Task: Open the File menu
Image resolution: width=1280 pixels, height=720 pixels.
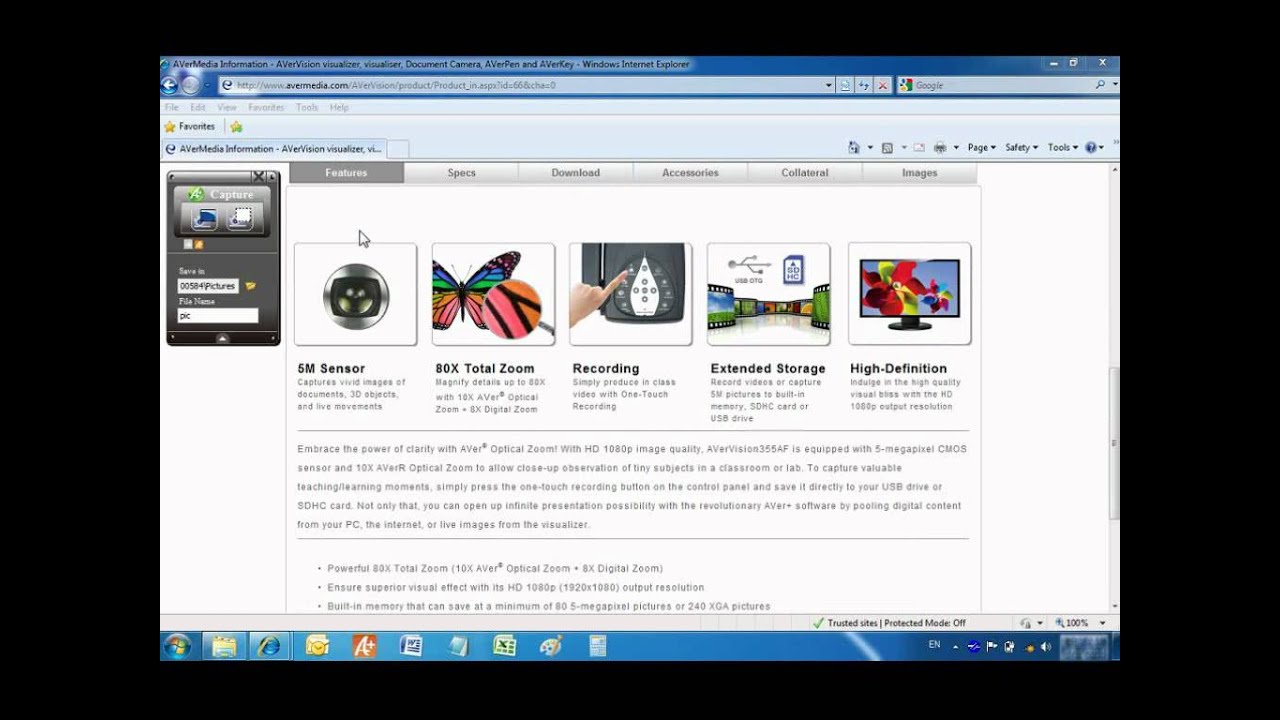Action: 171,107
